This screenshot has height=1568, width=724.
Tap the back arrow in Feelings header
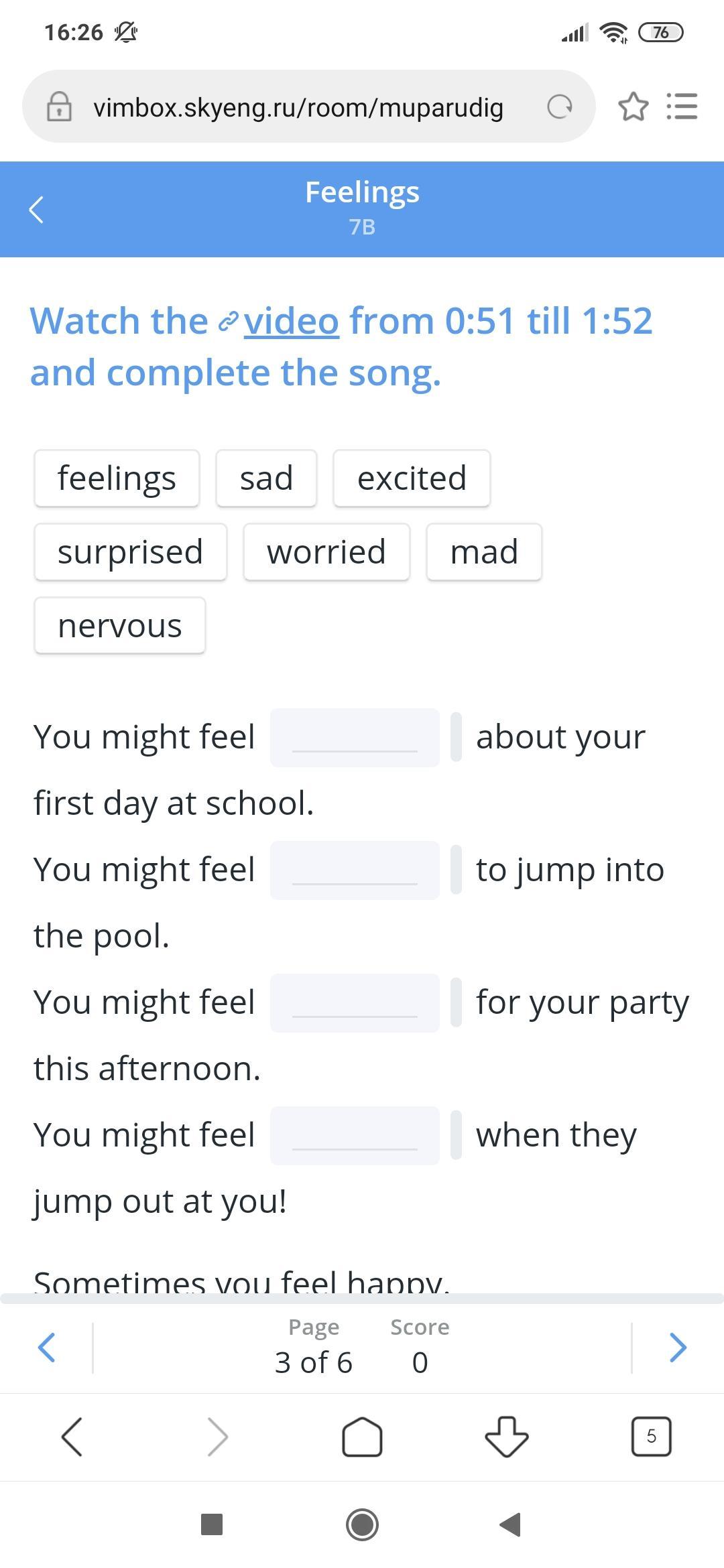click(x=37, y=209)
